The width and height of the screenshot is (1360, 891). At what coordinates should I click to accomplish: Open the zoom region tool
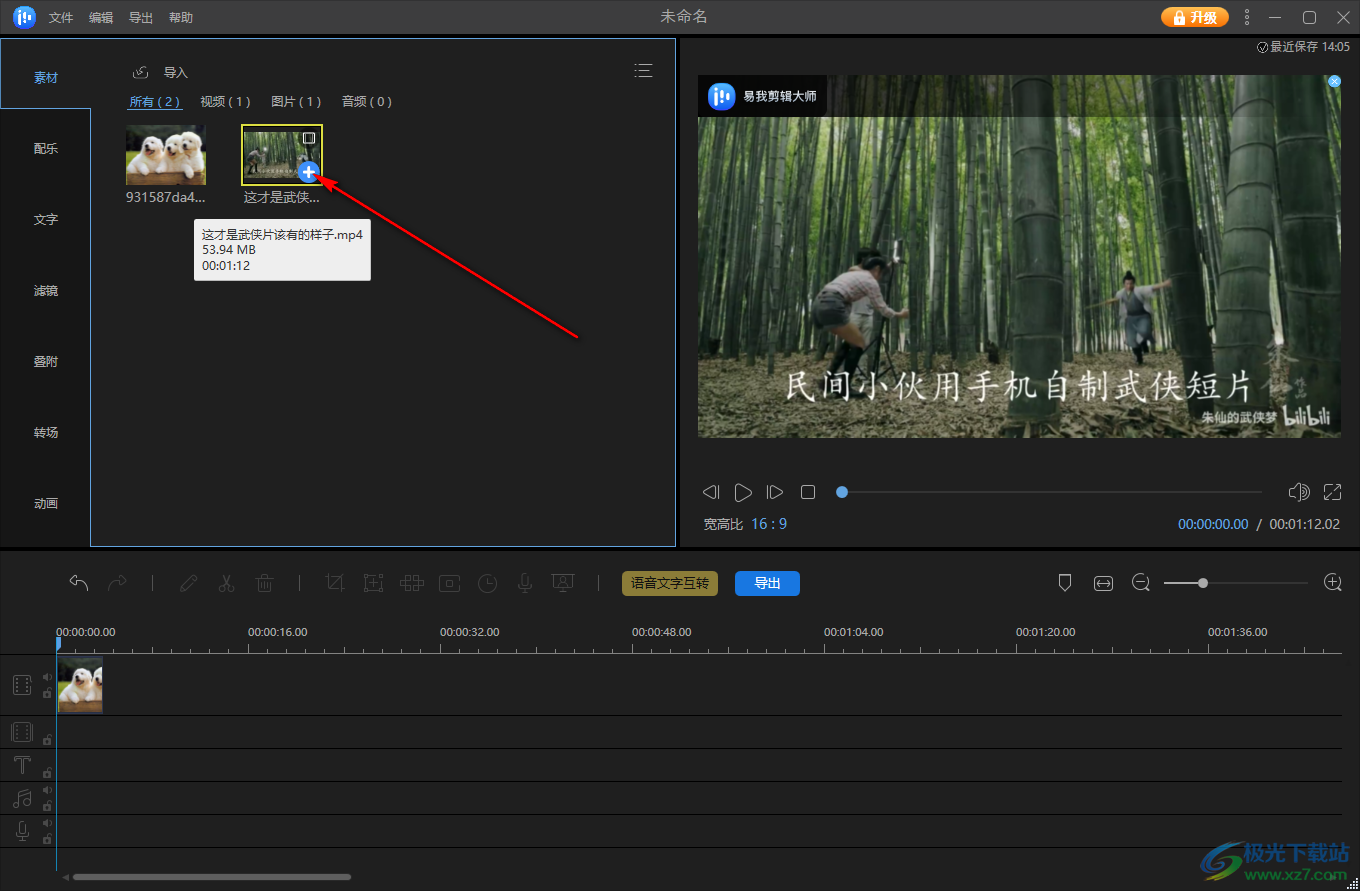point(373,583)
